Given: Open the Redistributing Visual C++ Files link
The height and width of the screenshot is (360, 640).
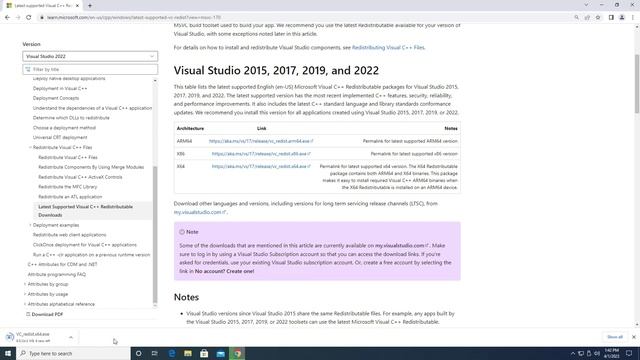Looking at the screenshot, I should (x=388, y=47).
